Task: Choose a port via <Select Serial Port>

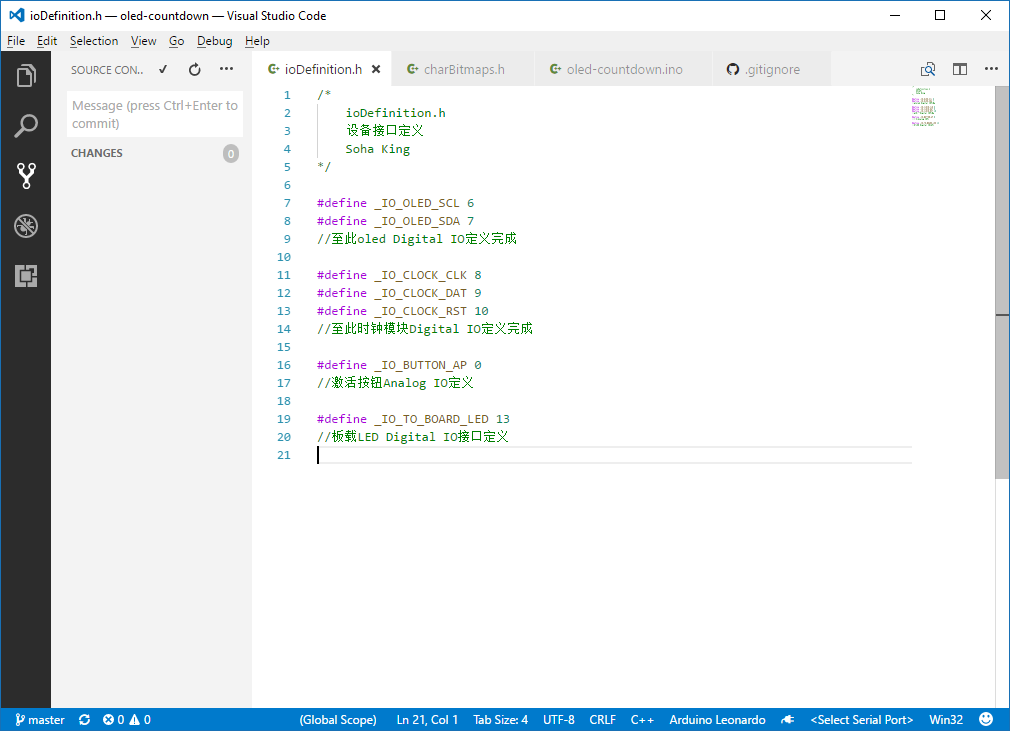Action: [862, 719]
